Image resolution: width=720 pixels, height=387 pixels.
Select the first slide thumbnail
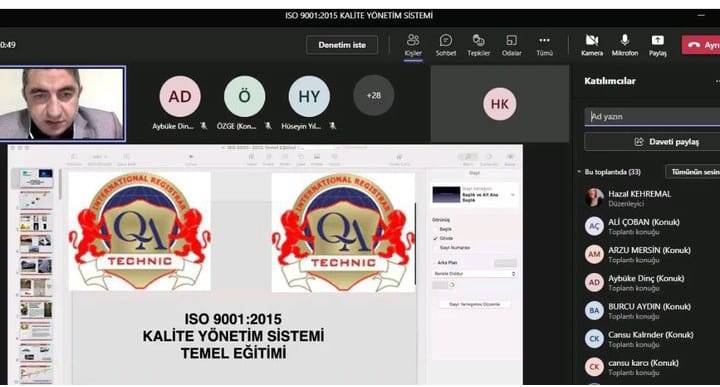pyautogui.click(x=36, y=178)
